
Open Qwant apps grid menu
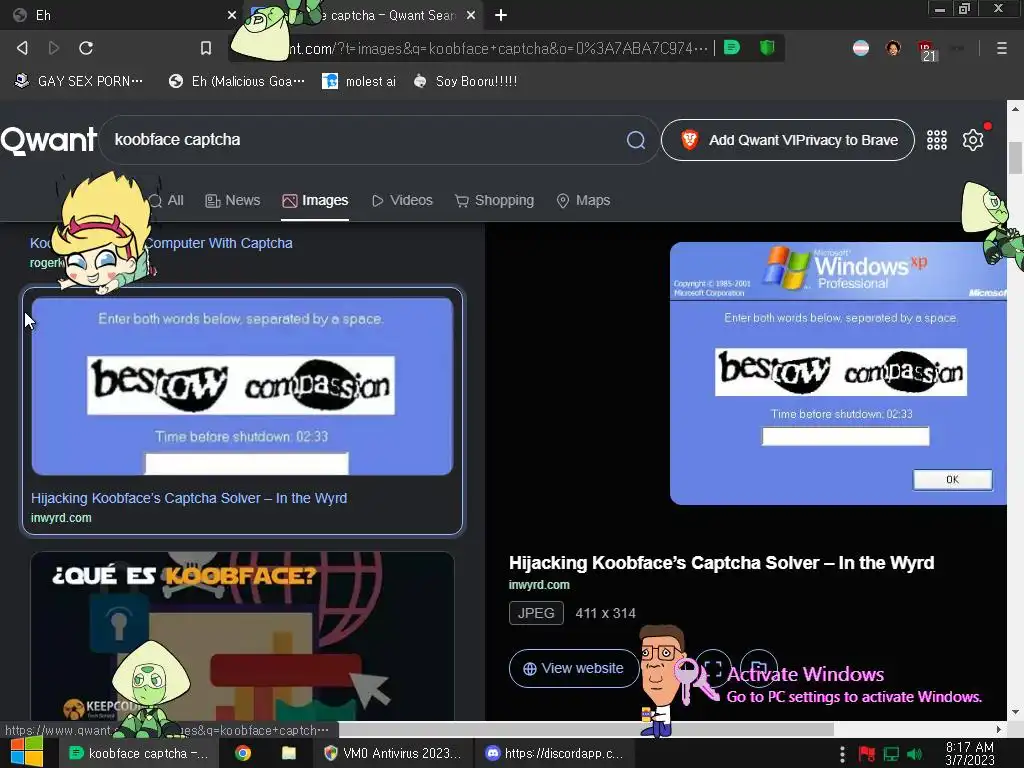click(x=936, y=140)
